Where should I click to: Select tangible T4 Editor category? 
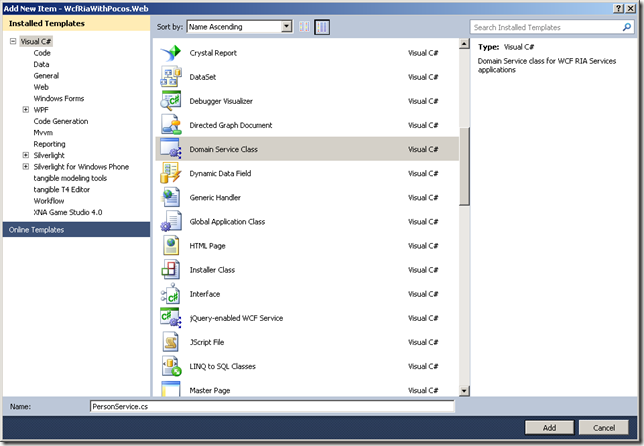pyautogui.click(x=62, y=189)
